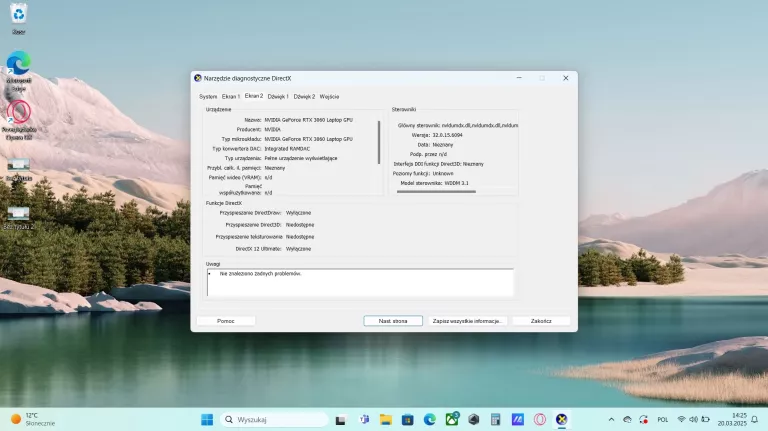Open Microsoft Store from the taskbar

point(408,420)
